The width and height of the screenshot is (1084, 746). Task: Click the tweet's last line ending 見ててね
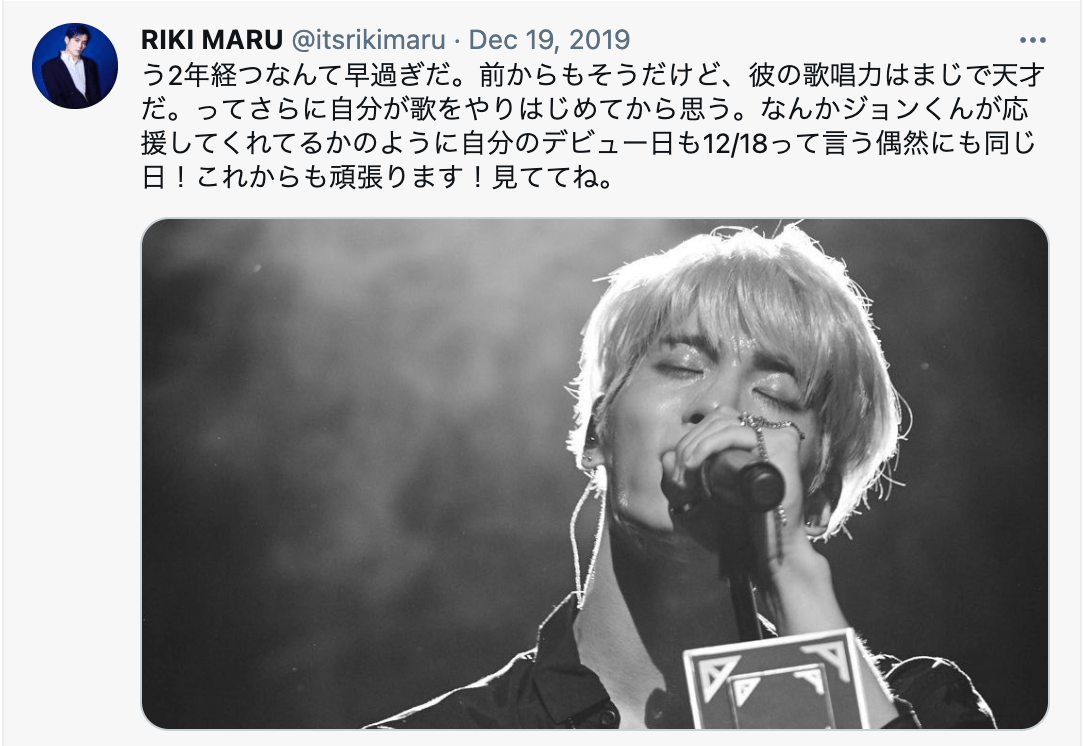click(x=377, y=178)
